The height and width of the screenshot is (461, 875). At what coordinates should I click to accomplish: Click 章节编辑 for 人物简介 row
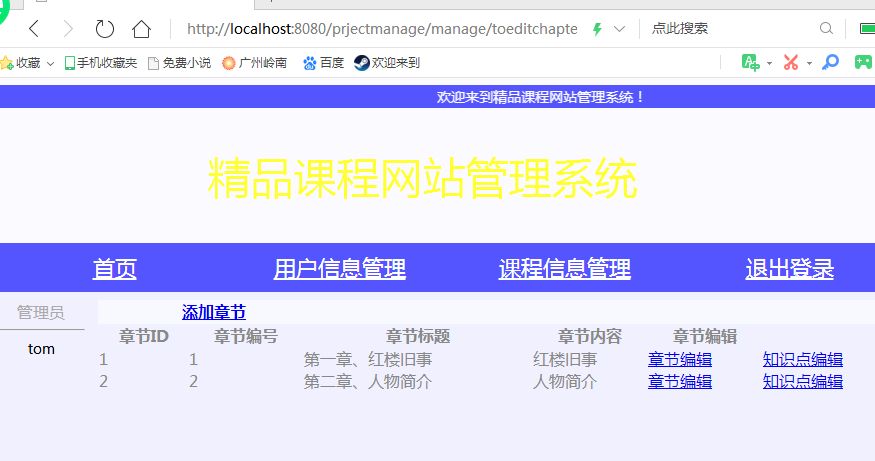680,382
